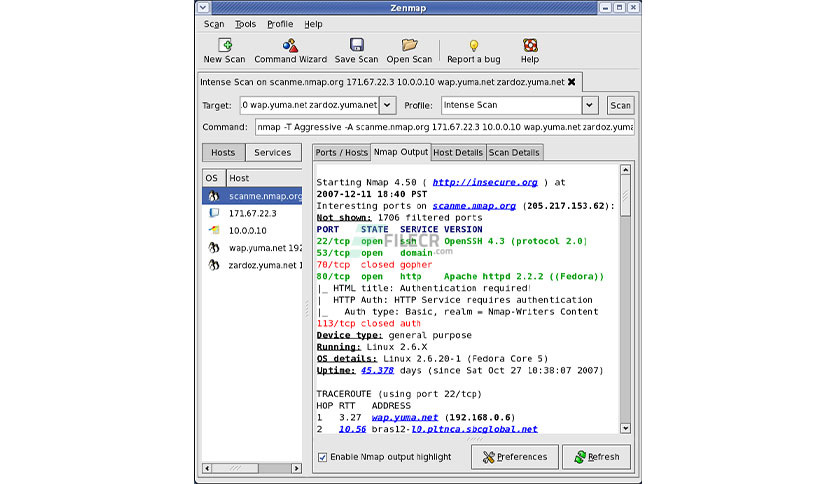Click the 10.56 RTT link

point(352,429)
